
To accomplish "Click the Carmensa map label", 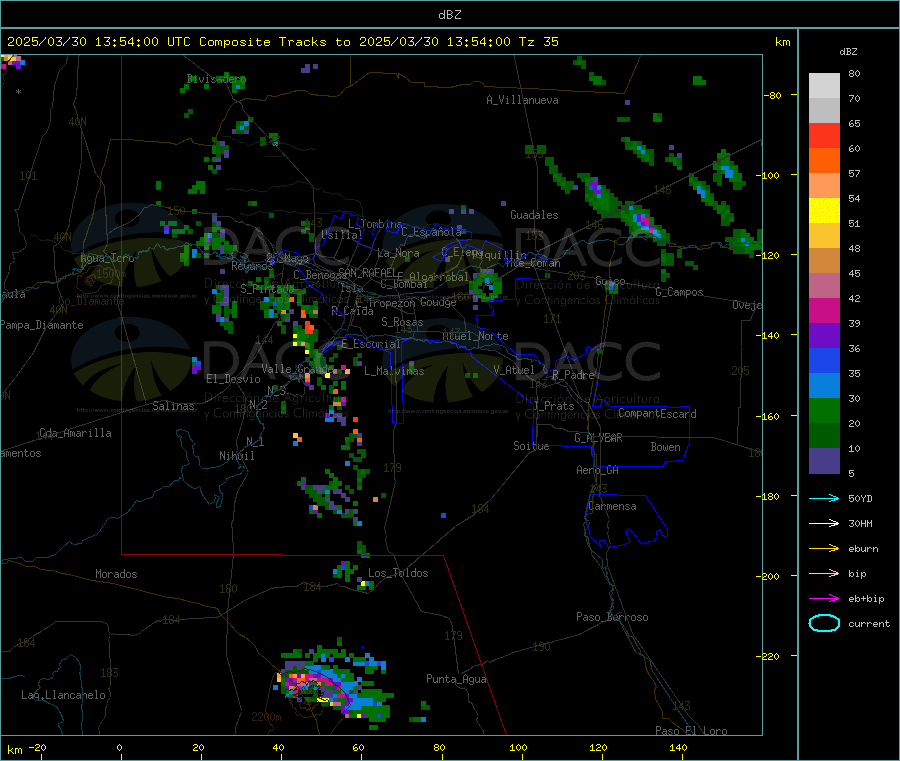I will click(612, 506).
